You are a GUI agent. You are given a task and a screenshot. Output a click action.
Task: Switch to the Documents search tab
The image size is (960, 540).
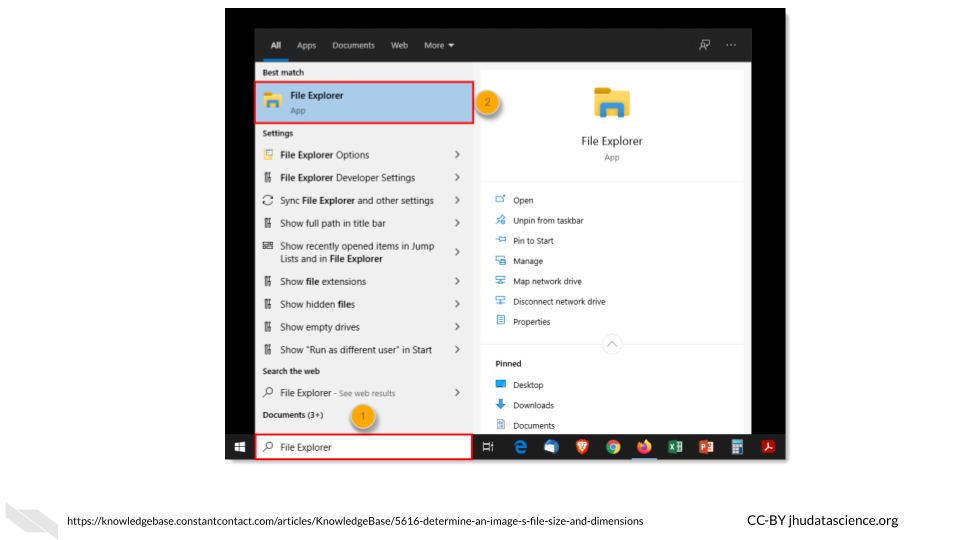coord(353,45)
